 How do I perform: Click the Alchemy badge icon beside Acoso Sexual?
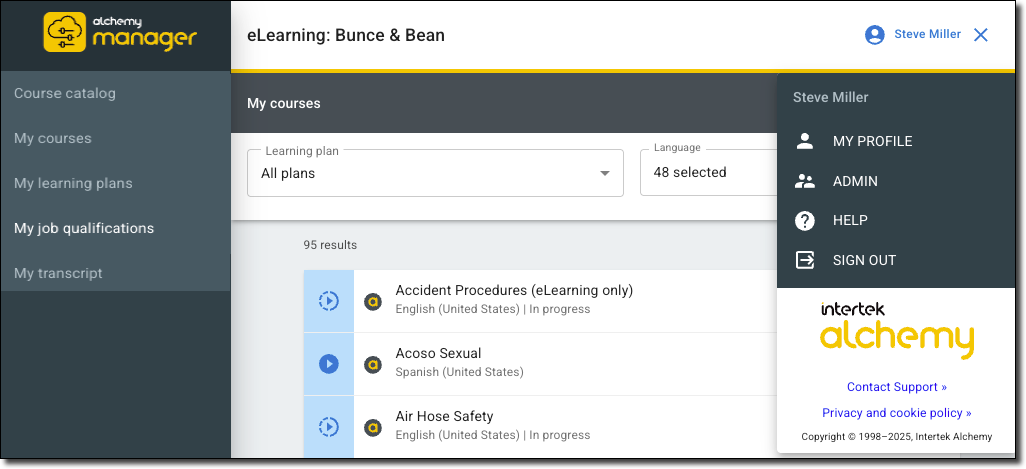click(373, 364)
